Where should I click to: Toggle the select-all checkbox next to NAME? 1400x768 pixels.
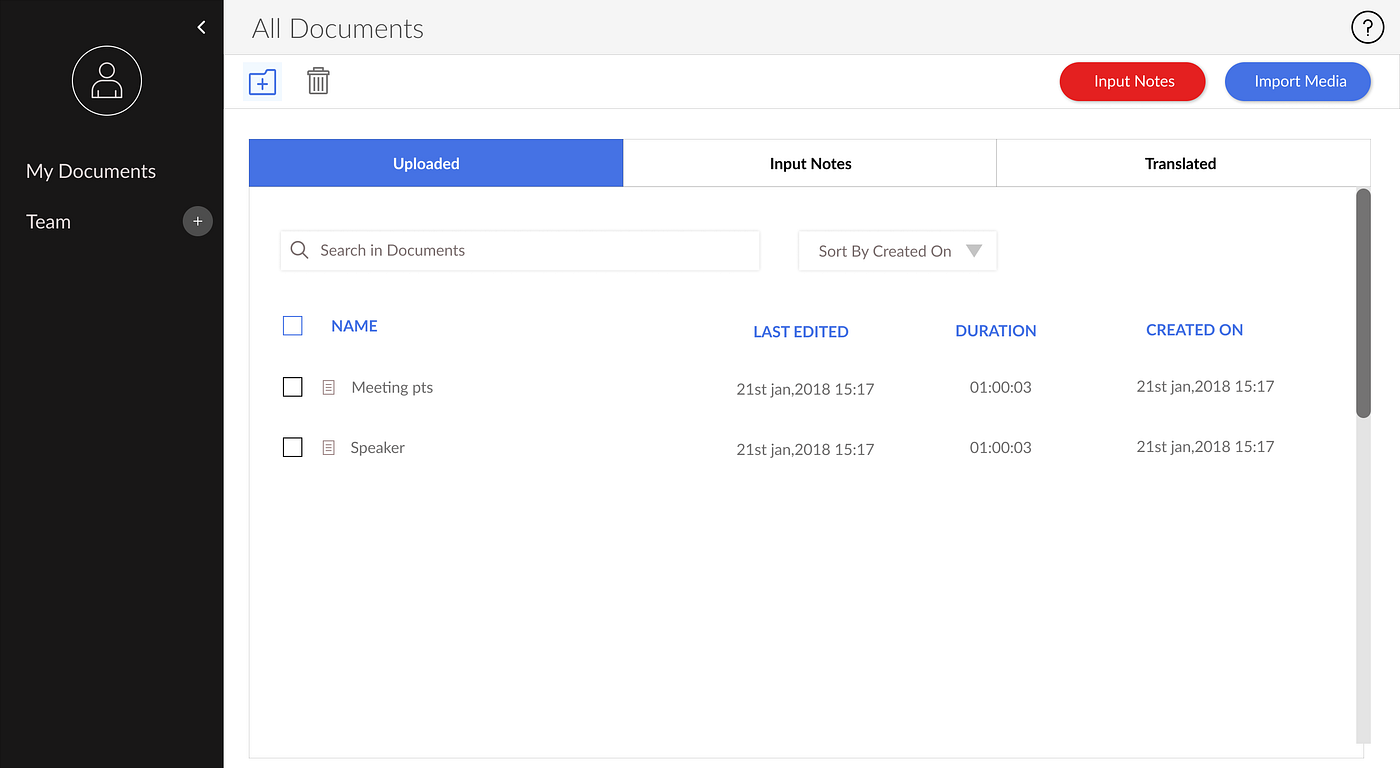[293, 326]
